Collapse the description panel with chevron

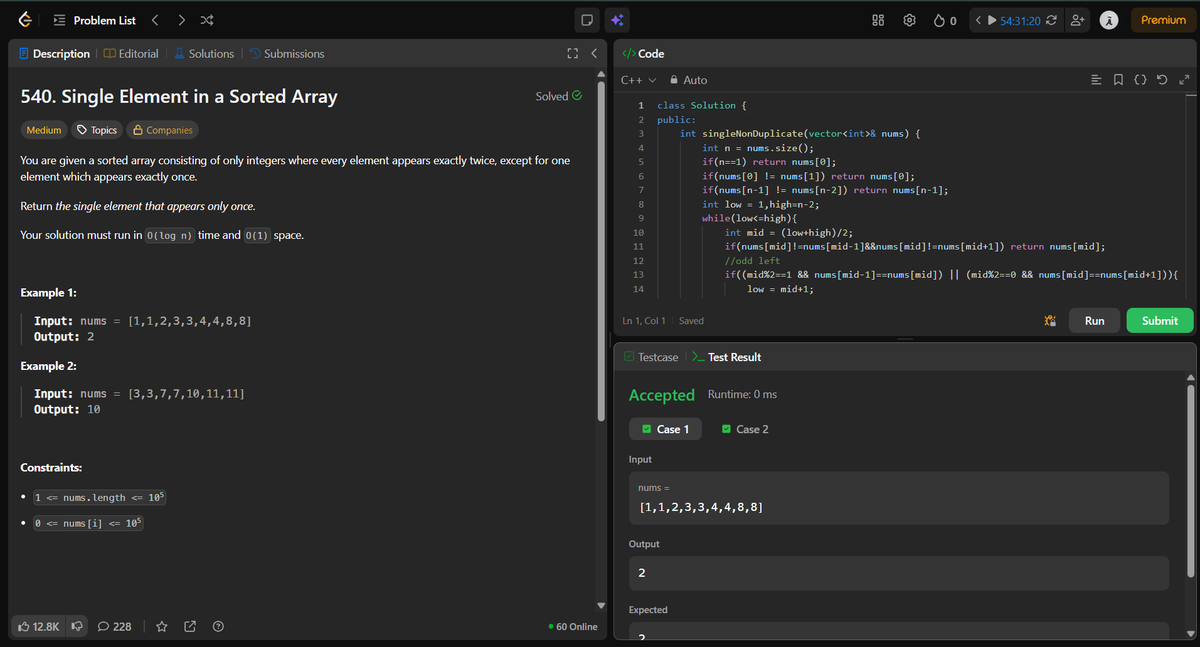coord(593,53)
